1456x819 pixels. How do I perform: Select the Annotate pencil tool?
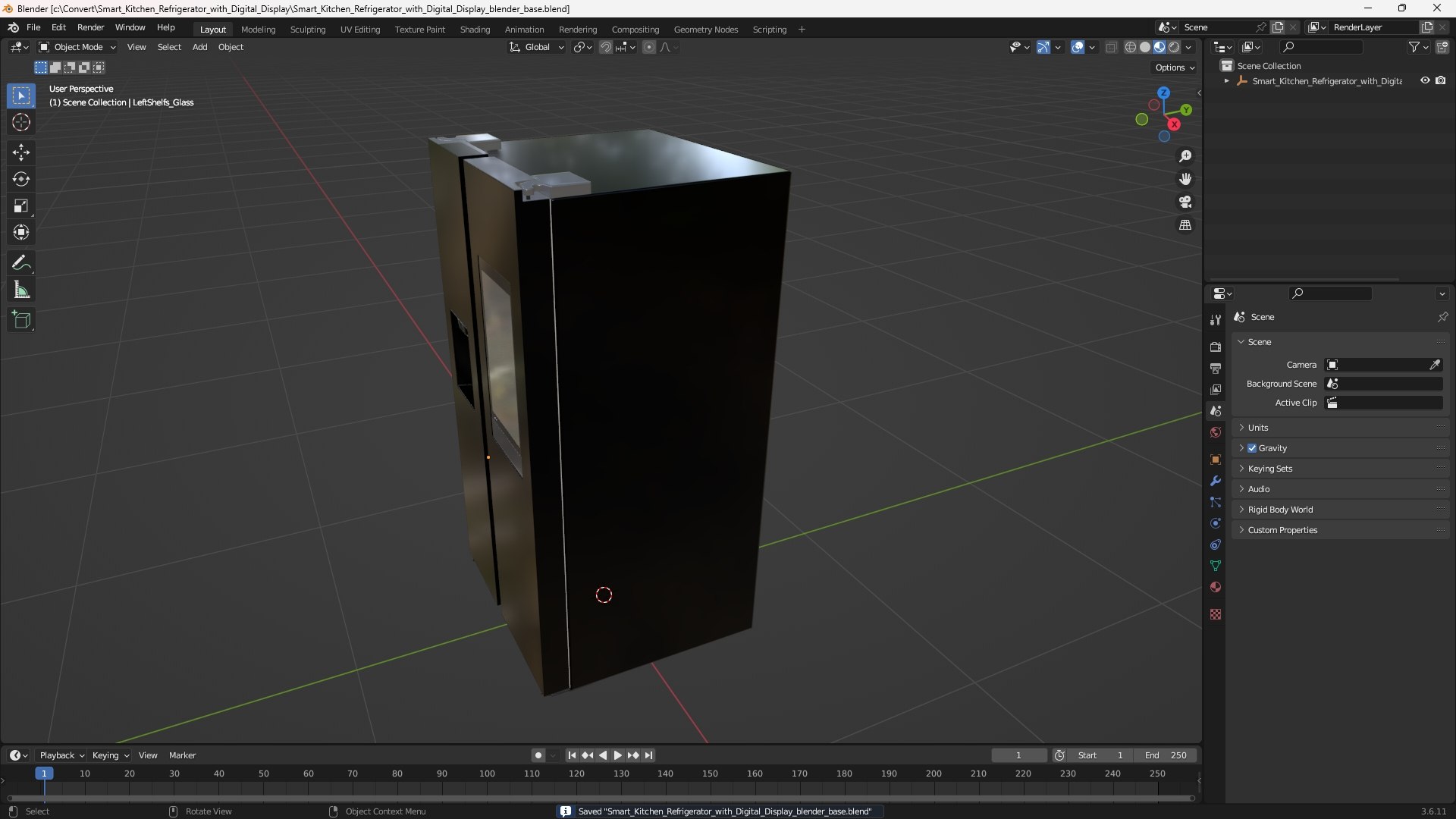(20, 263)
